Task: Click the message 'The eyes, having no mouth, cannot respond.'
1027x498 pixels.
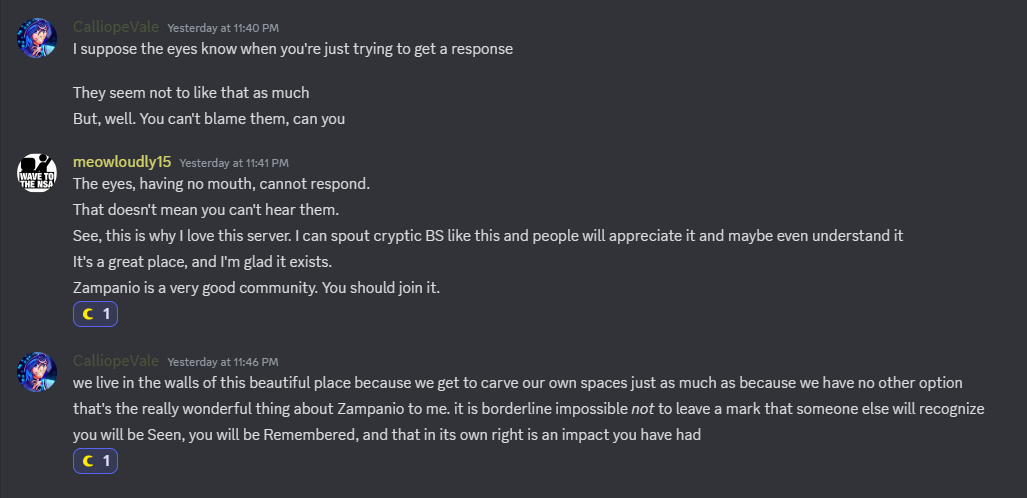Action: coord(221,184)
